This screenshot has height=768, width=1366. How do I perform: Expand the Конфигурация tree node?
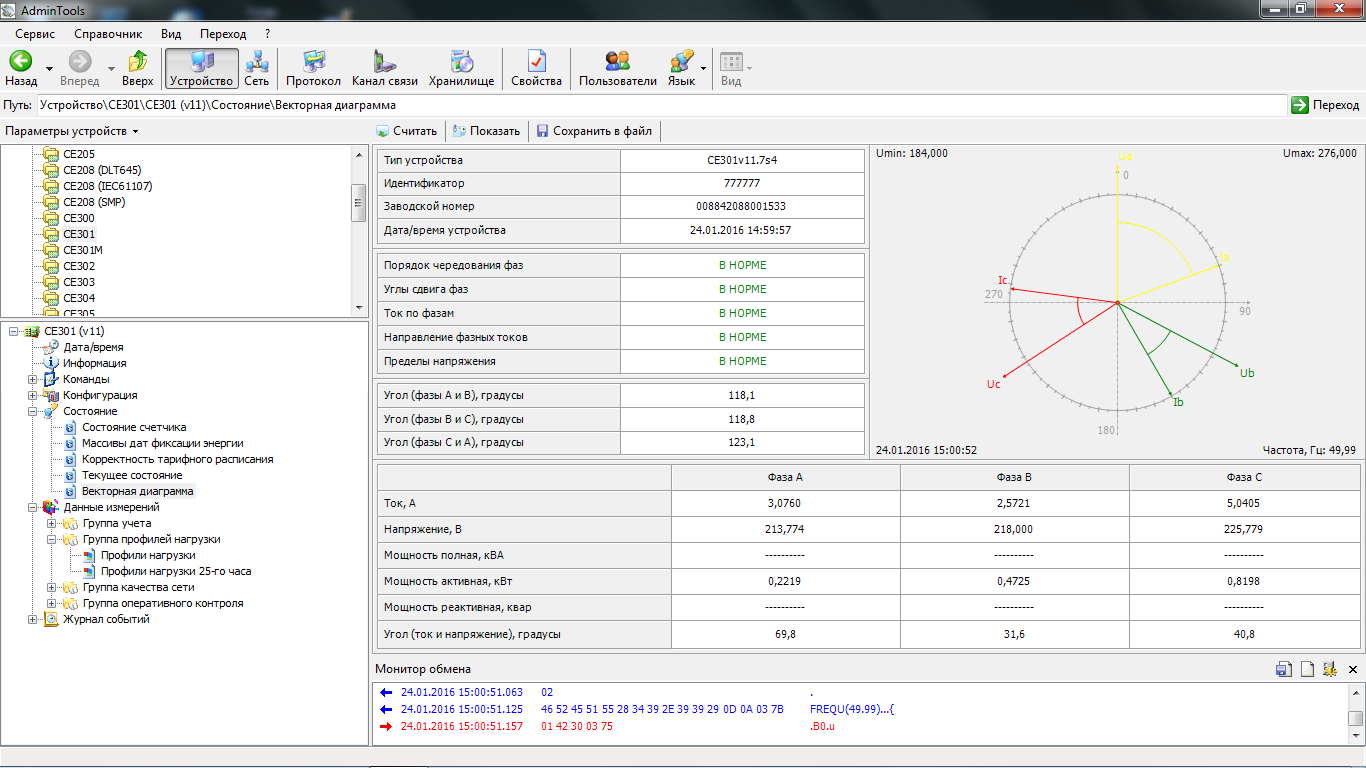point(33,395)
